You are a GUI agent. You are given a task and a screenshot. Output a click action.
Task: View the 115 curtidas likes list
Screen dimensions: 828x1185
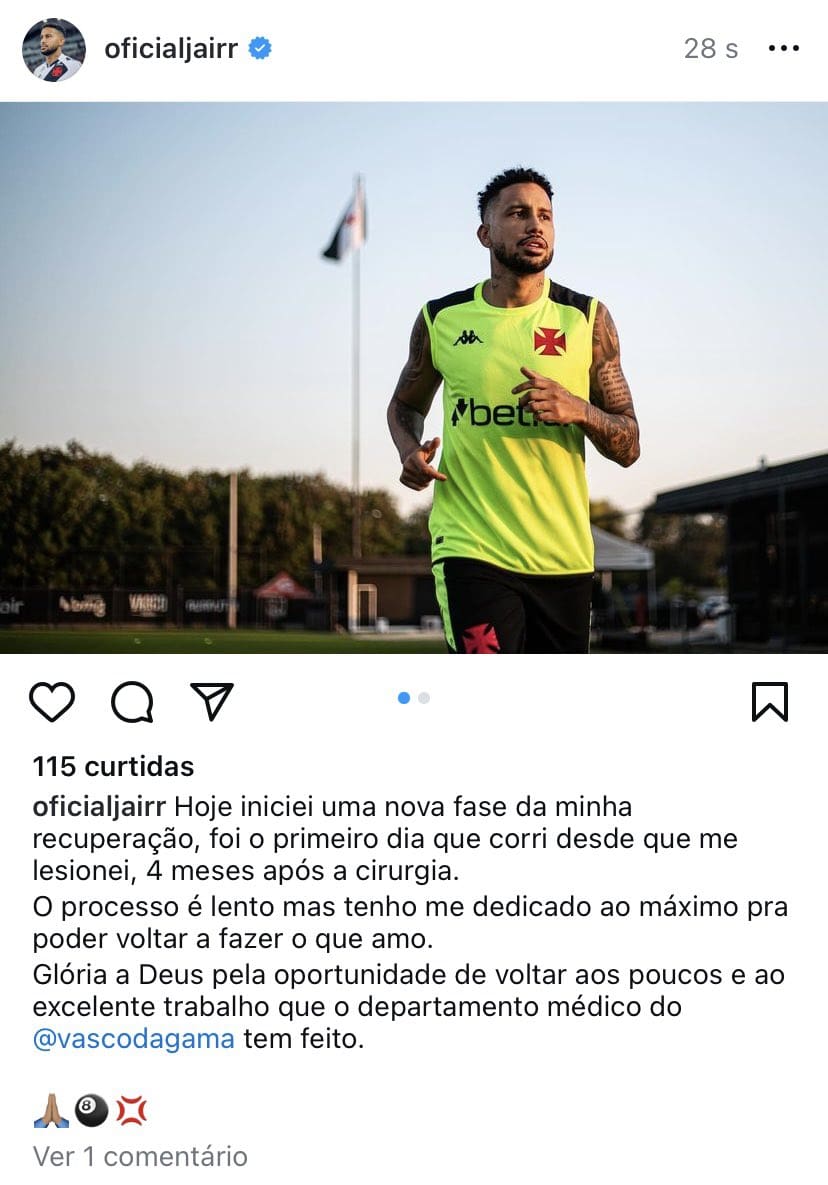[x=113, y=766]
